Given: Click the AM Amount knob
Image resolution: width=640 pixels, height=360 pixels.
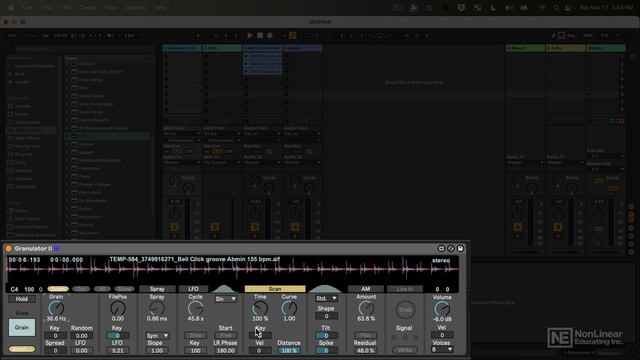Looking at the screenshot, I should [x=366, y=309].
